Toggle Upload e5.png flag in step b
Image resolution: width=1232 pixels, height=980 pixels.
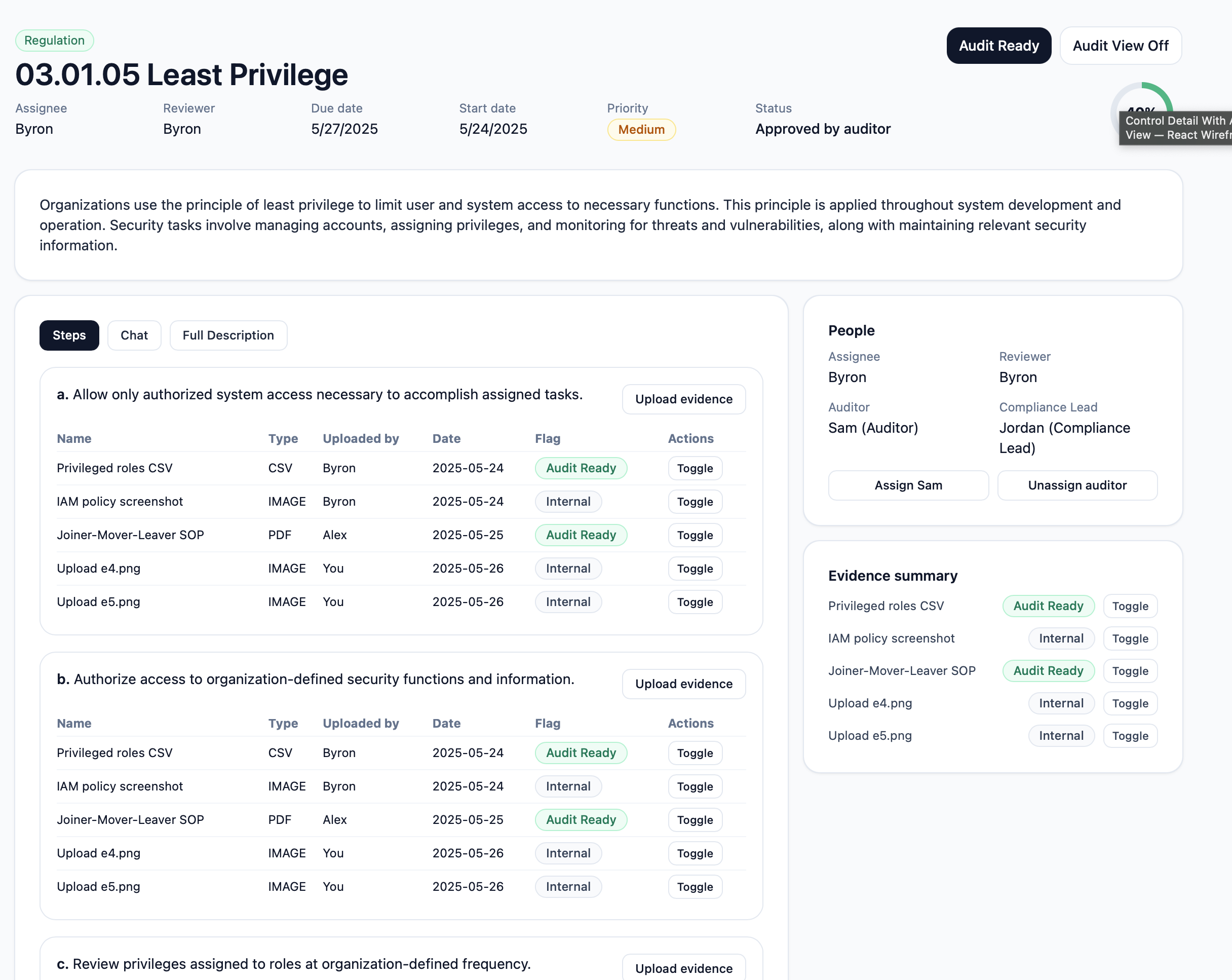click(695, 886)
